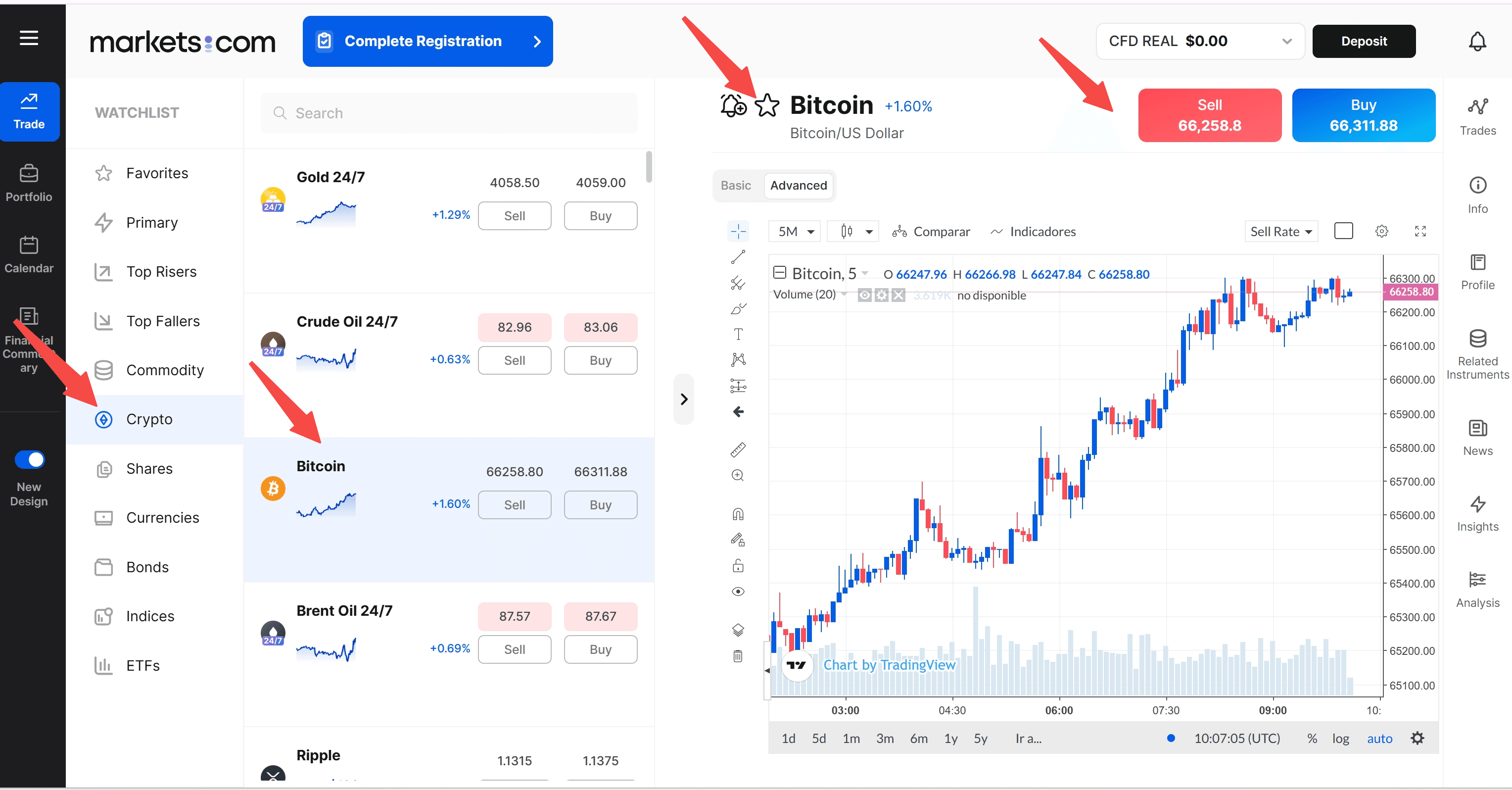Image resolution: width=1512 pixels, height=790 pixels.
Task: Open the hamburger main menu
Action: point(29,39)
